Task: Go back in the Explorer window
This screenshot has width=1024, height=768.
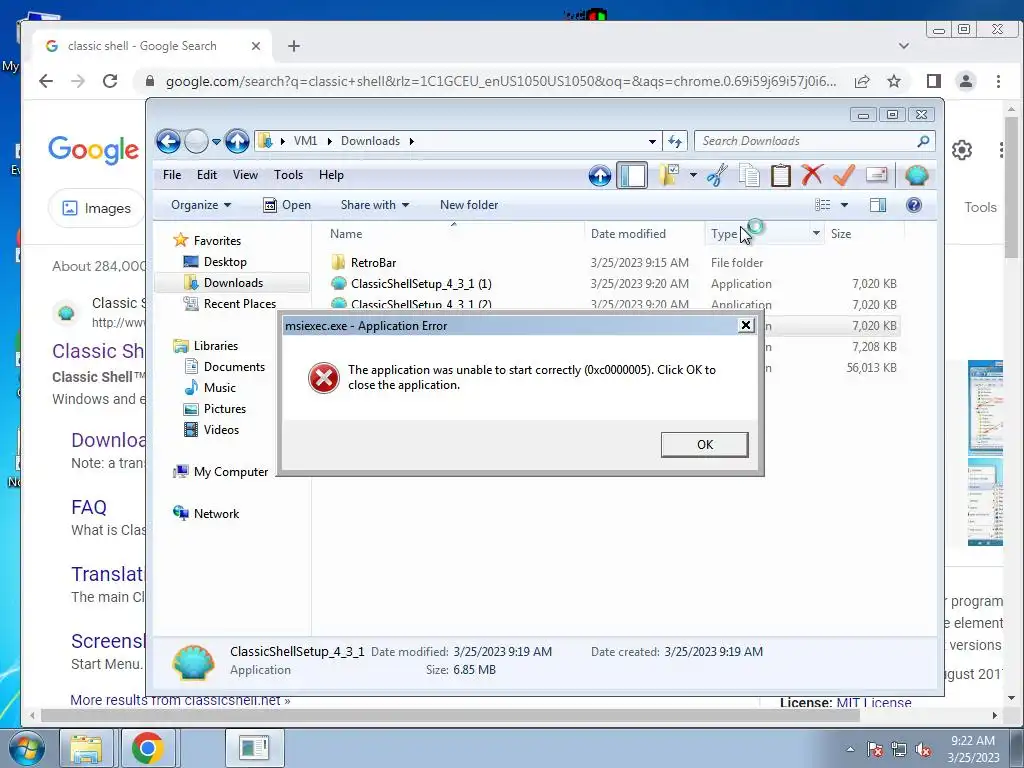Action: (x=168, y=141)
